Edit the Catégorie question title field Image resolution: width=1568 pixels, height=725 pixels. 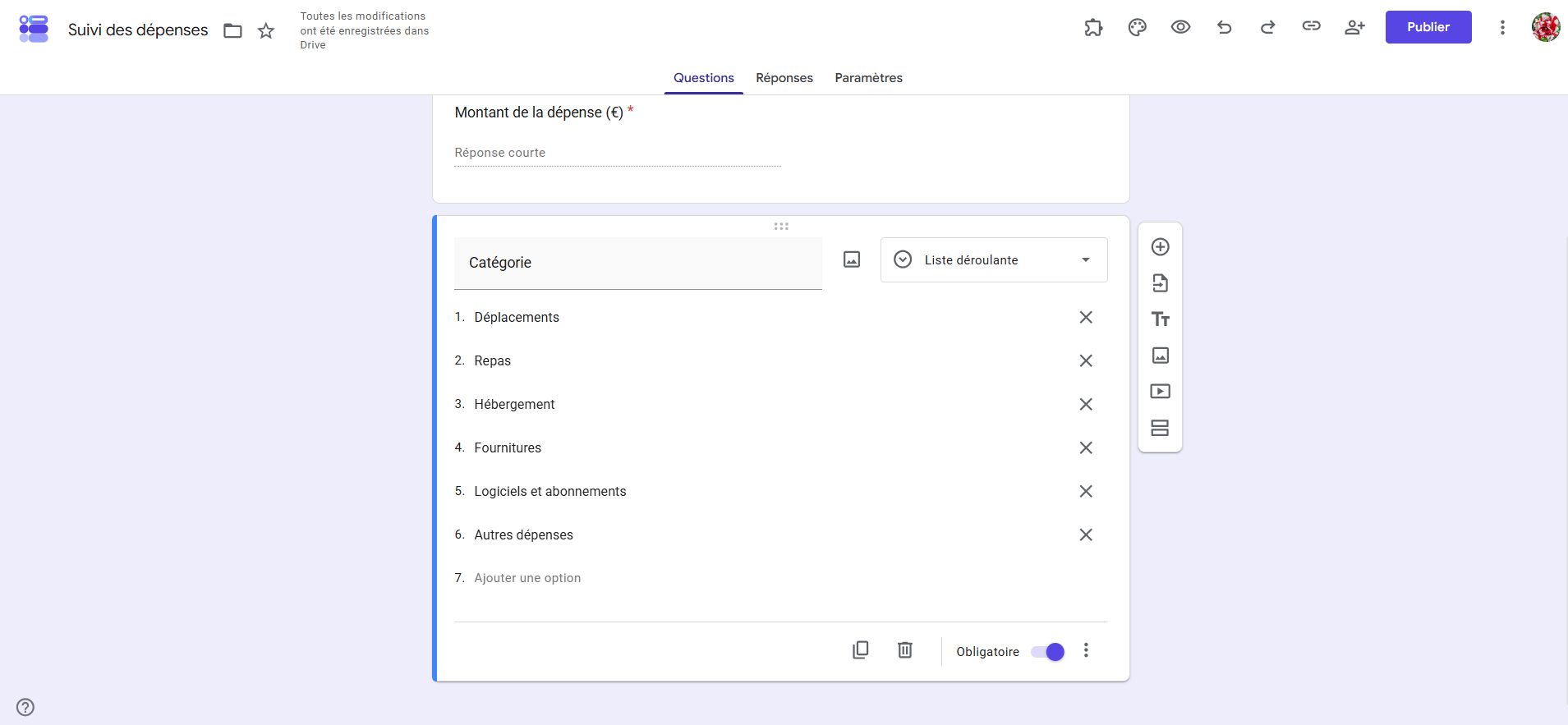[x=638, y=263]
